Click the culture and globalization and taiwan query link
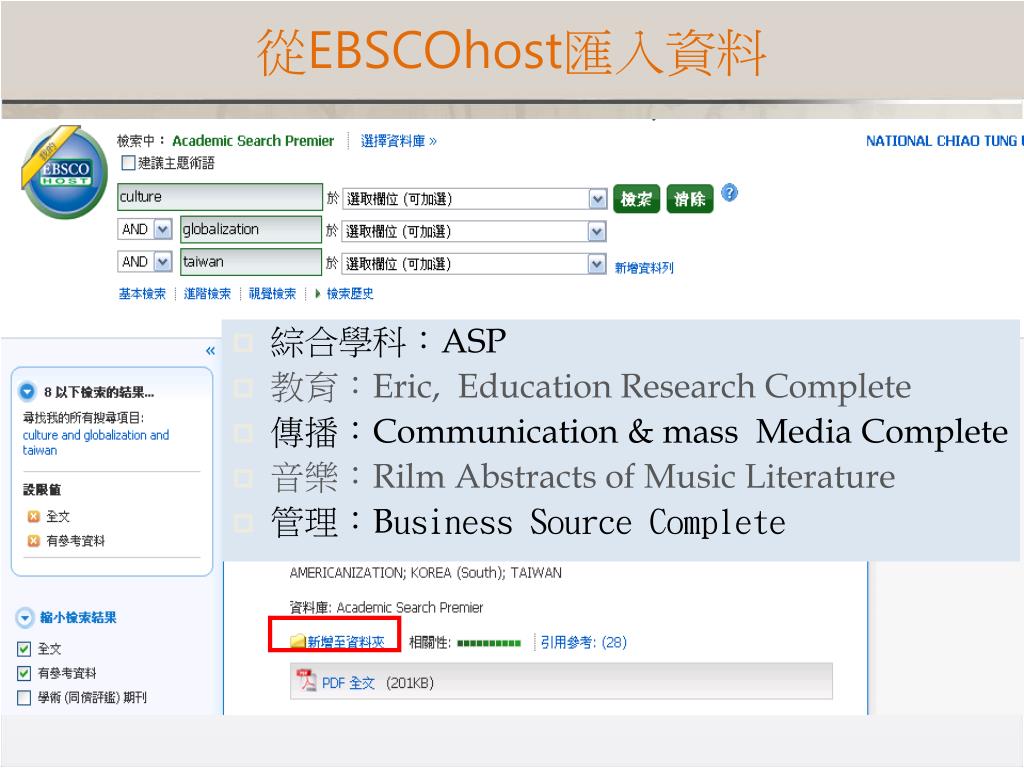The width and height of the screenshot is (1024, 768). click(95, 442)
